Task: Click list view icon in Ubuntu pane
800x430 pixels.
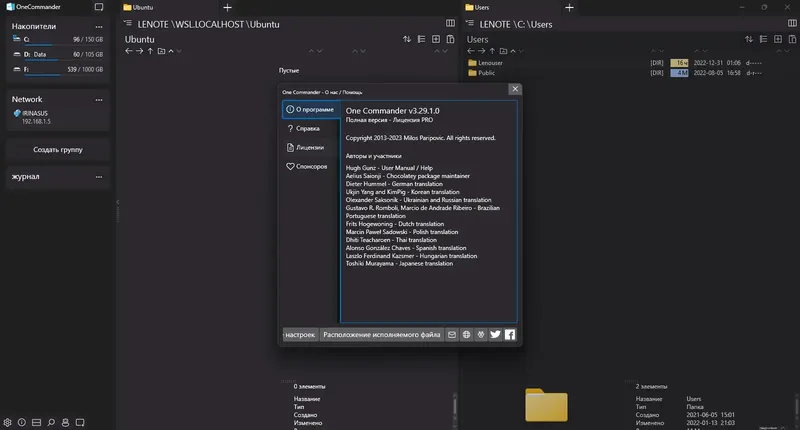Action: (421, 39)
